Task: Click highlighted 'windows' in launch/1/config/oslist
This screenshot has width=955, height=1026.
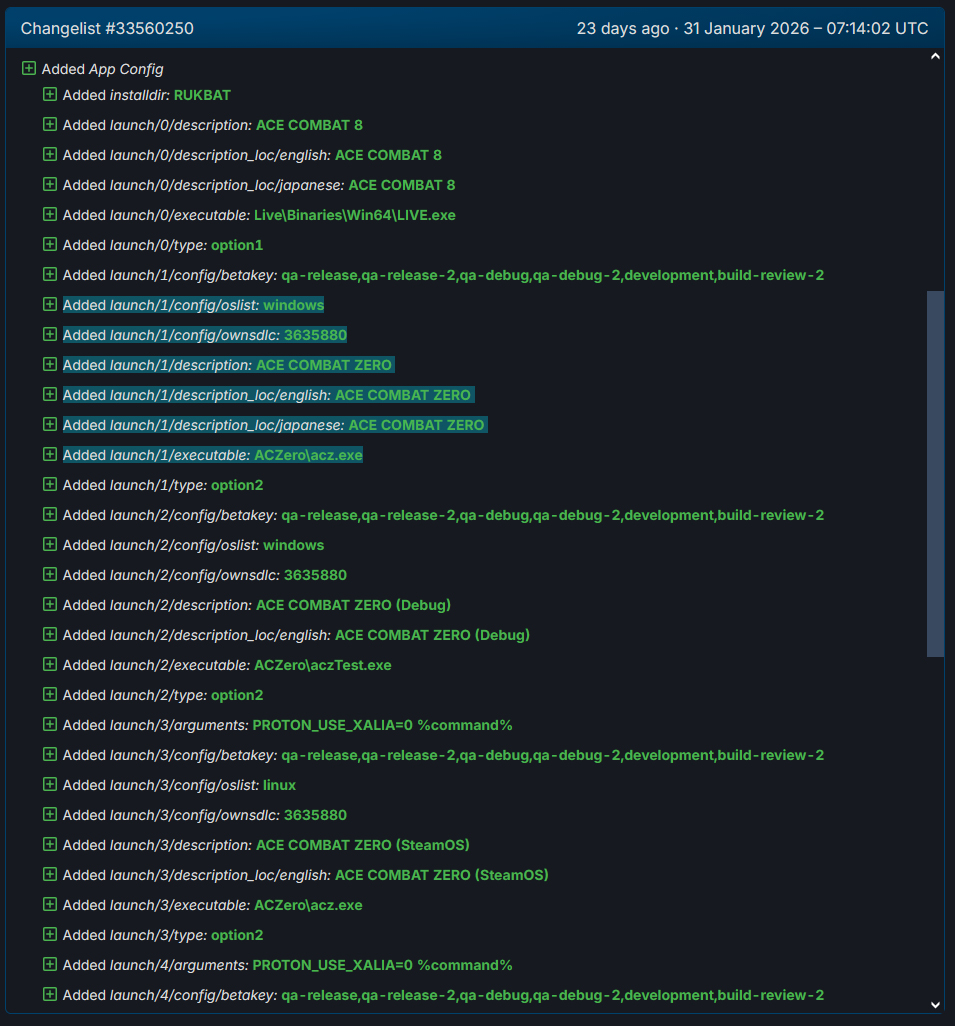Action: coord(293,305)
